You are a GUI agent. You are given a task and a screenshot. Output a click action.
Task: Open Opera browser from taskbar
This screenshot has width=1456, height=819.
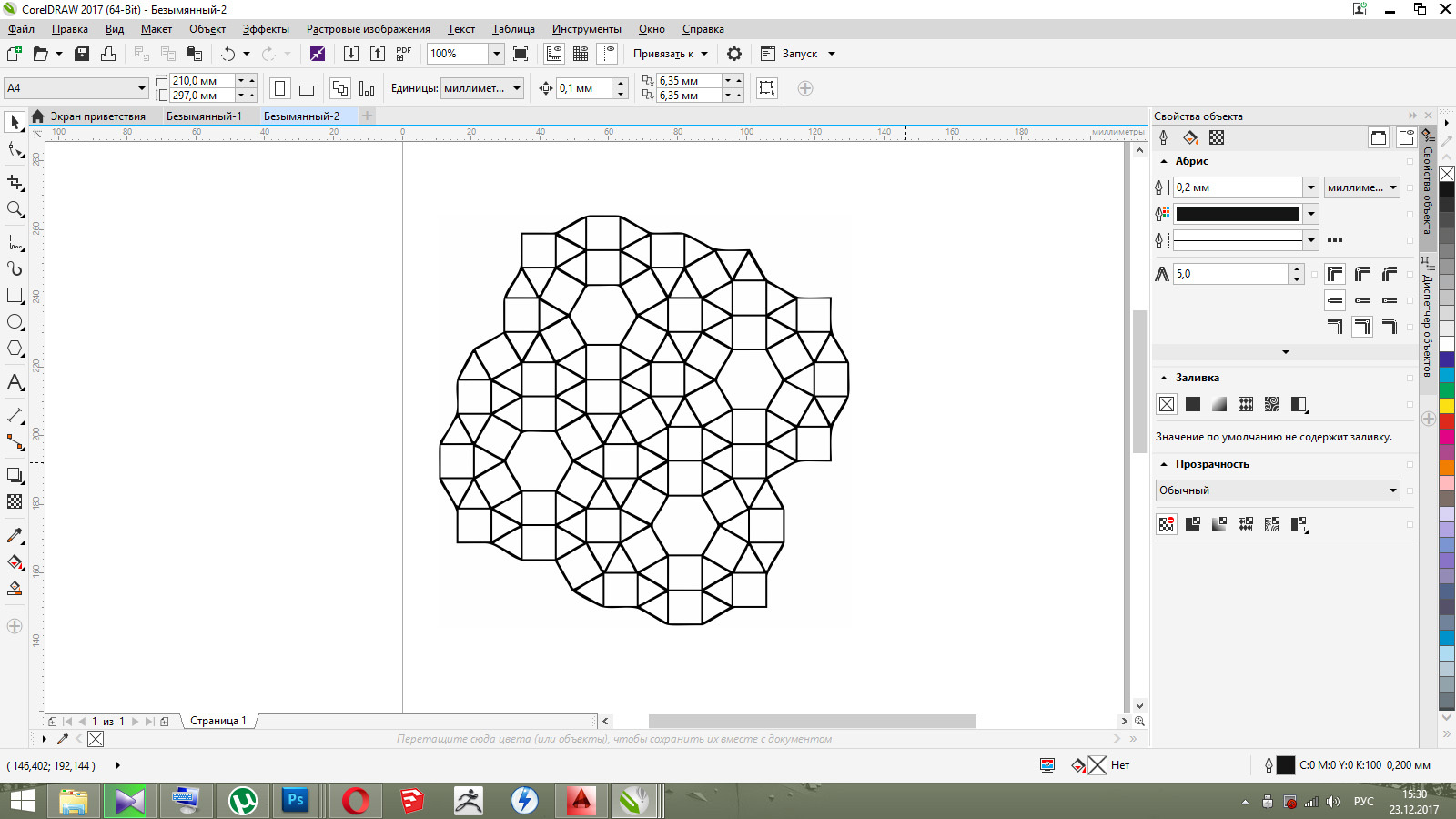[x=355, y=801]
